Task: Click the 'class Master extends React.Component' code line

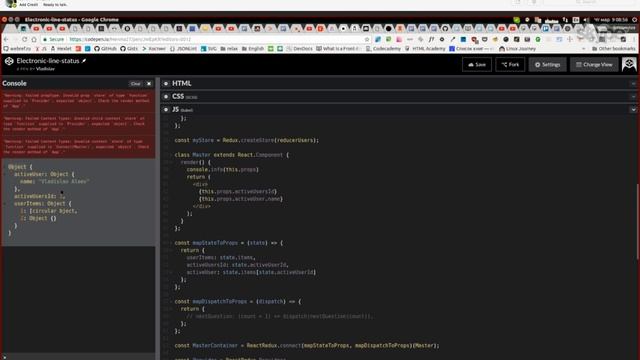Action: click(x=231, y=155)
